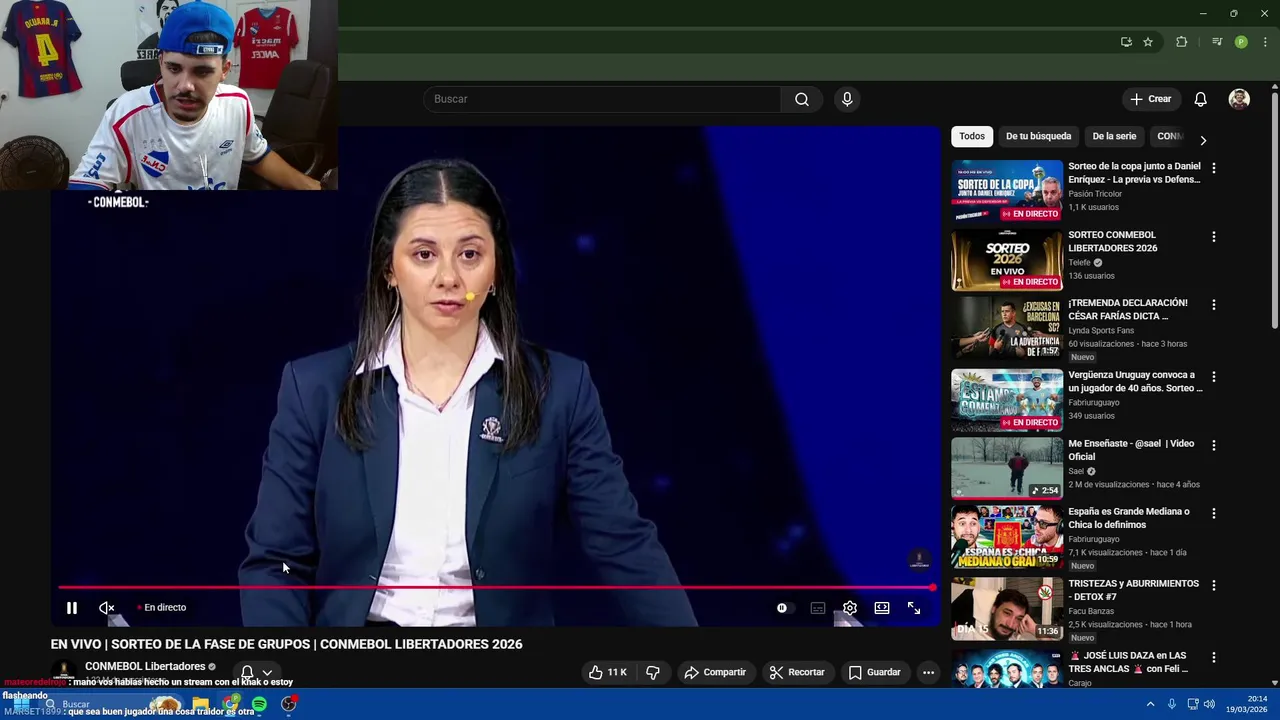This screenshot has height=720, width=1280.
Task: Click Recortar to clip the video
Action: 797,672
